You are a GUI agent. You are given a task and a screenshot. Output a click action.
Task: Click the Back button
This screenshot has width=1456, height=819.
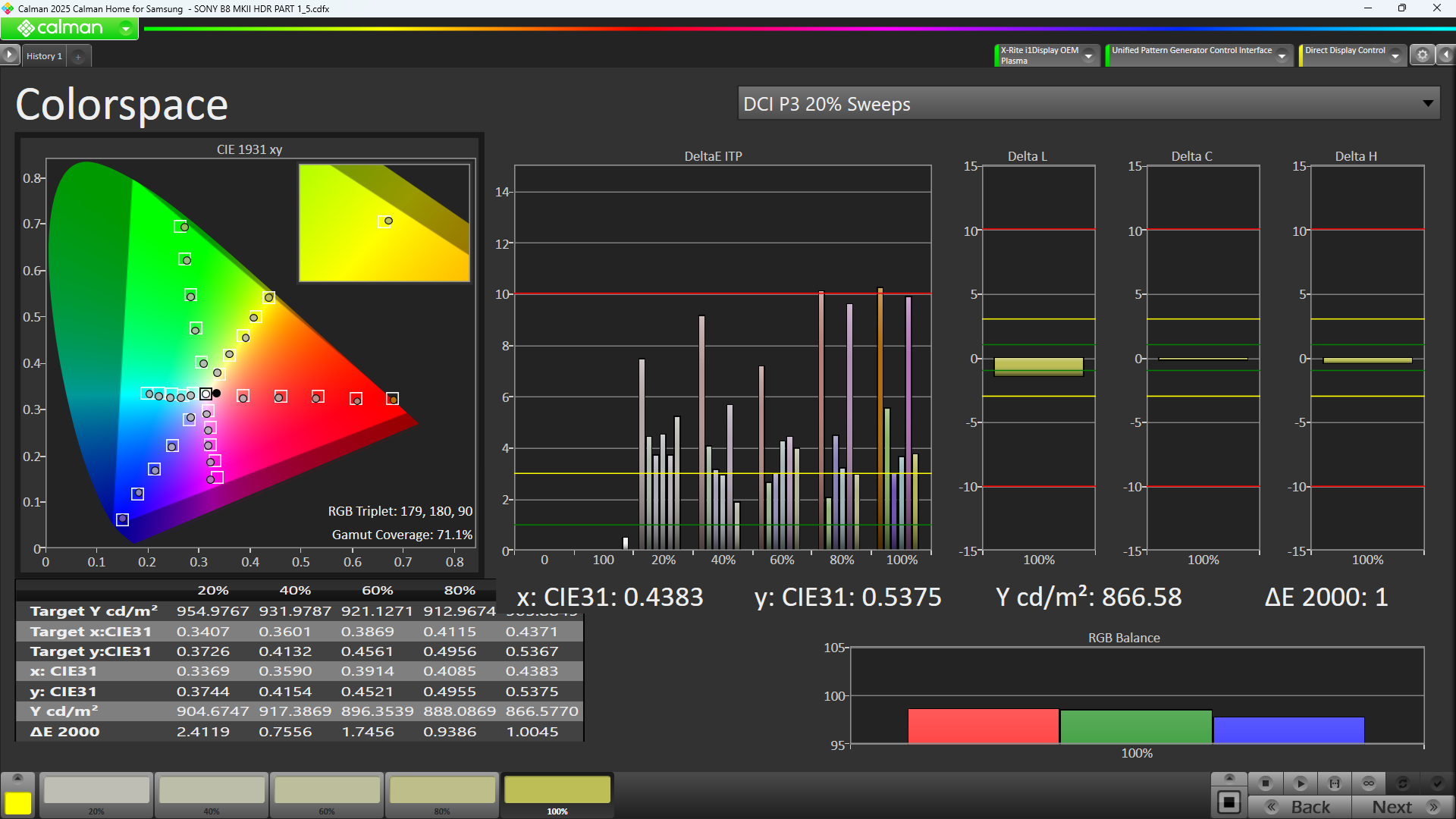click(1300, 807)
